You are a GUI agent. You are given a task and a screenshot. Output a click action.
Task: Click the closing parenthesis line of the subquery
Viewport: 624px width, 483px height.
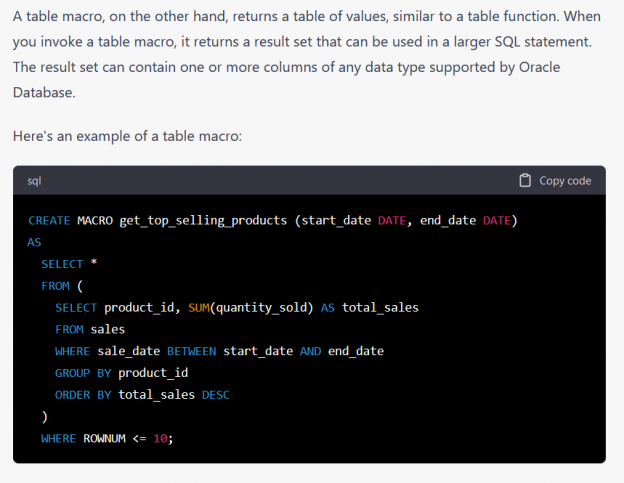(45, 417)
